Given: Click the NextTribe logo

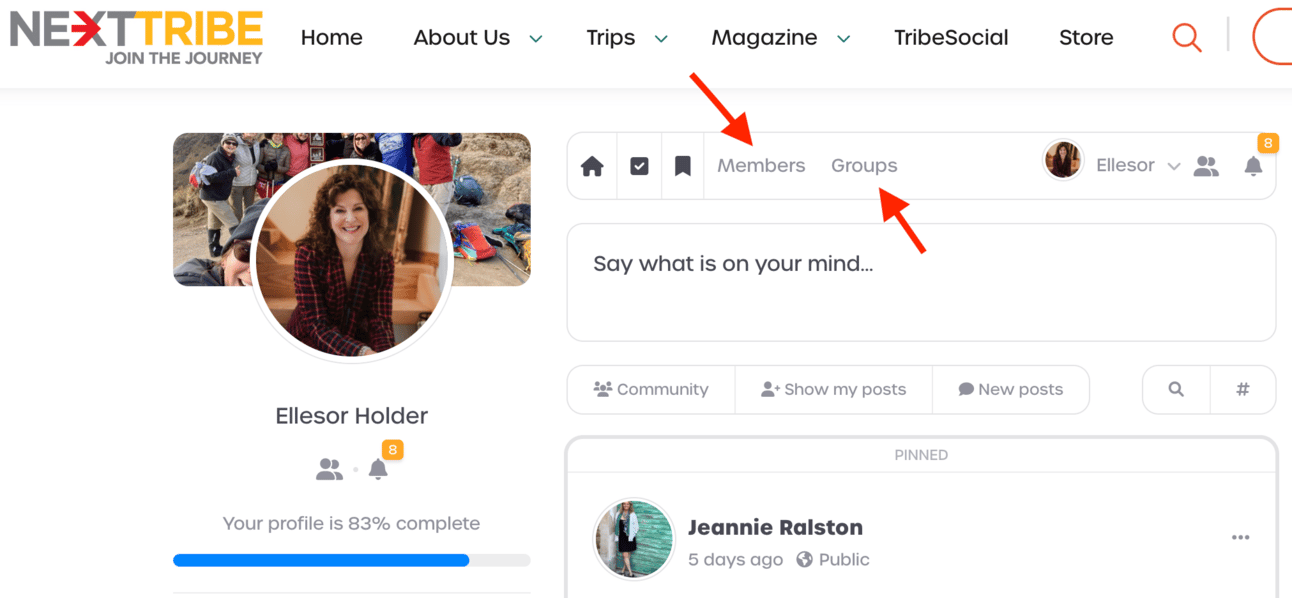Looking at the screenshot, I should 137,38.
